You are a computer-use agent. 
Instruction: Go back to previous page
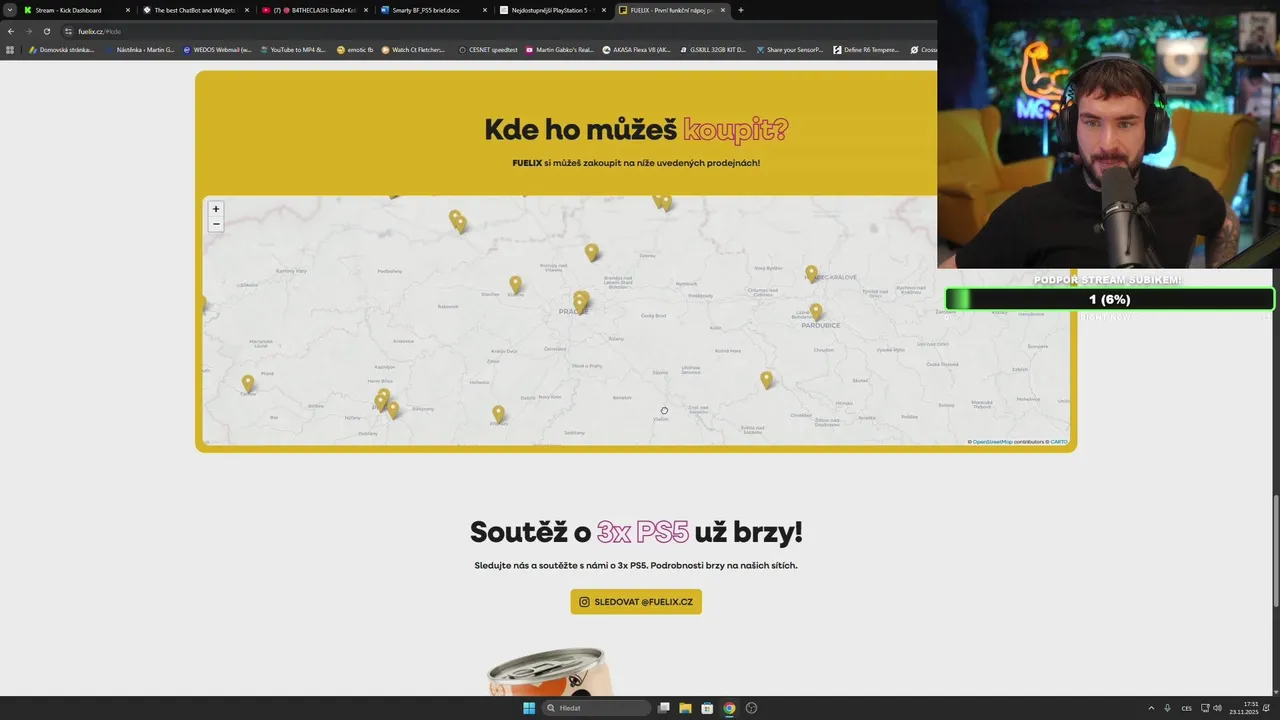(10, 31)
